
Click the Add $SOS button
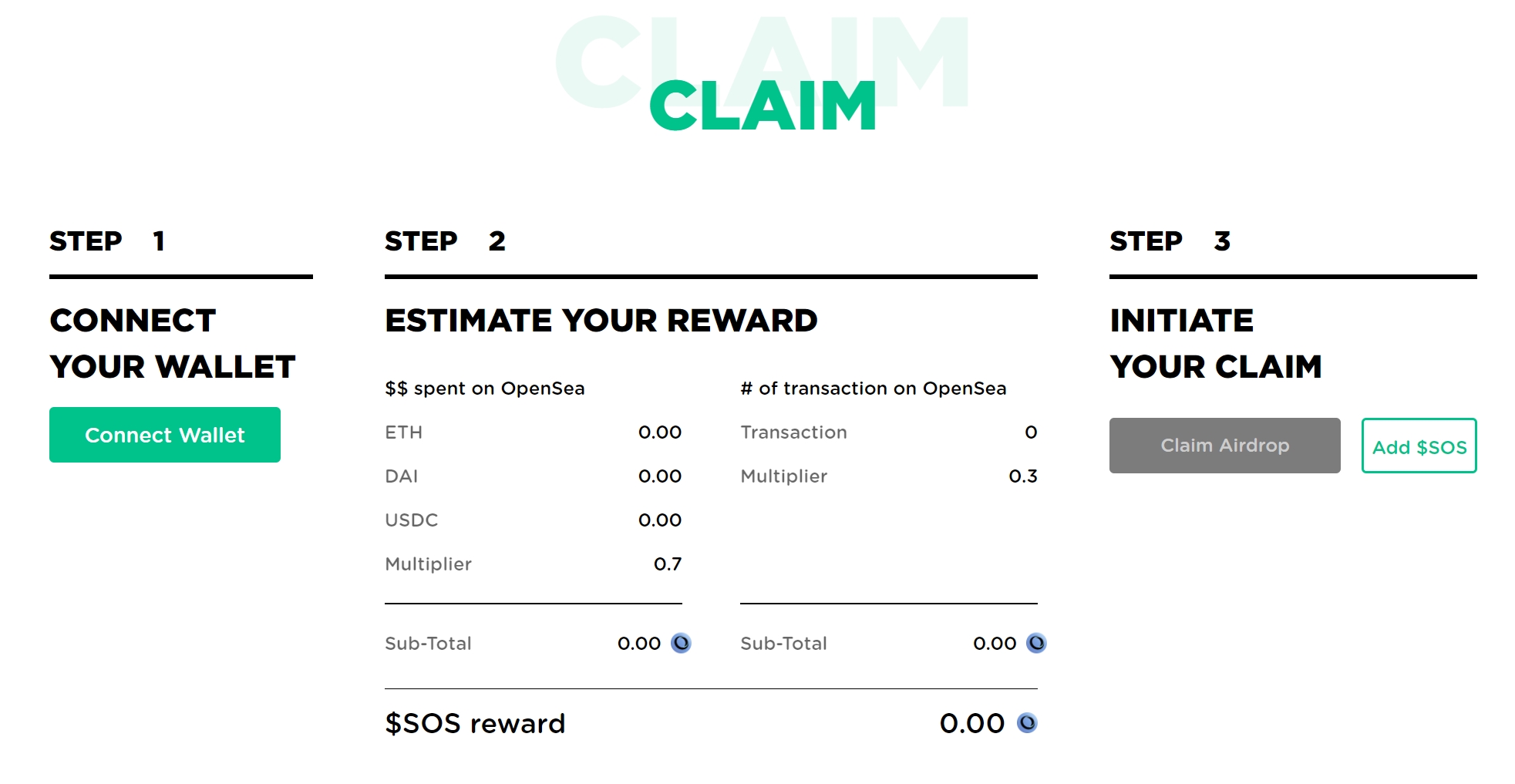pyautogui.click(x=1419, y=446)
